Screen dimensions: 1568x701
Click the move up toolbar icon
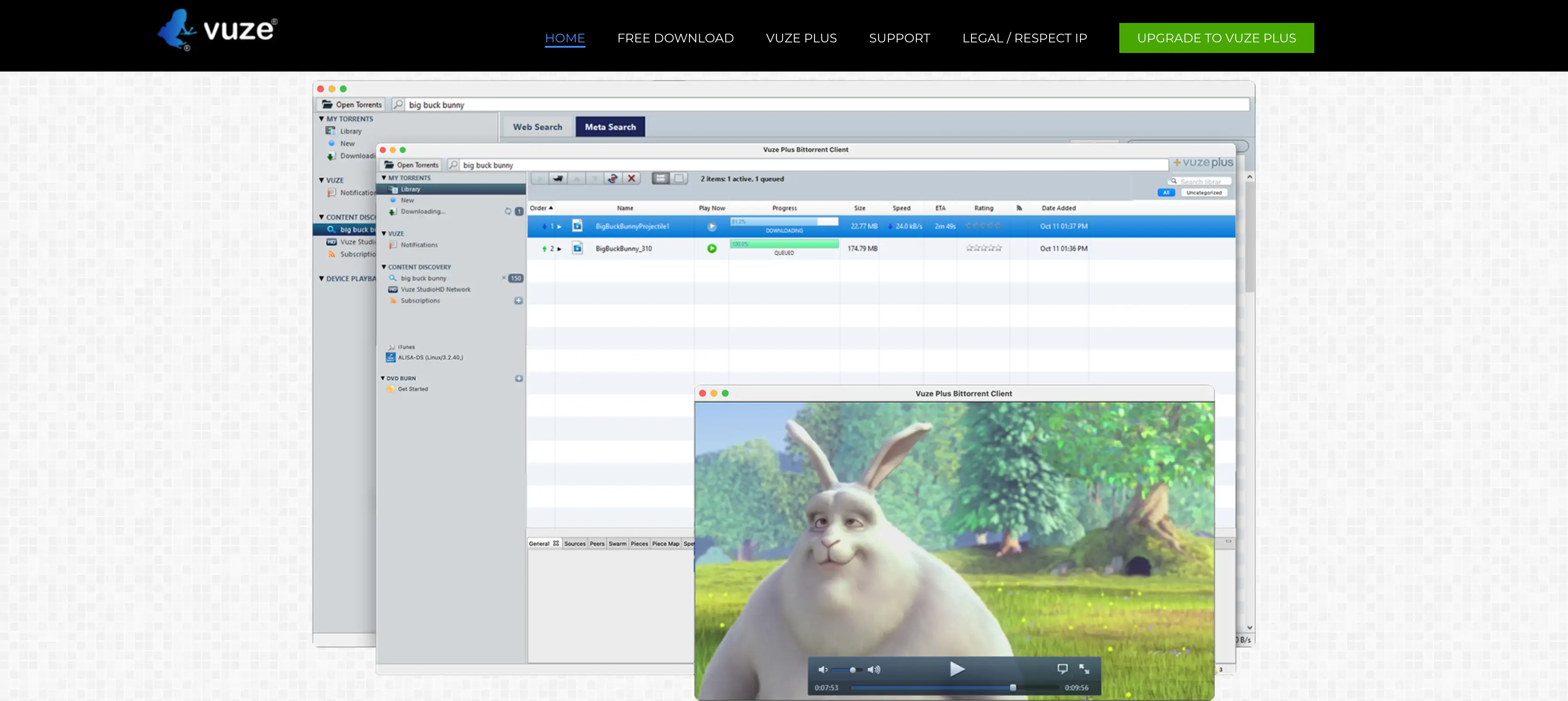[x=576, y=178]
